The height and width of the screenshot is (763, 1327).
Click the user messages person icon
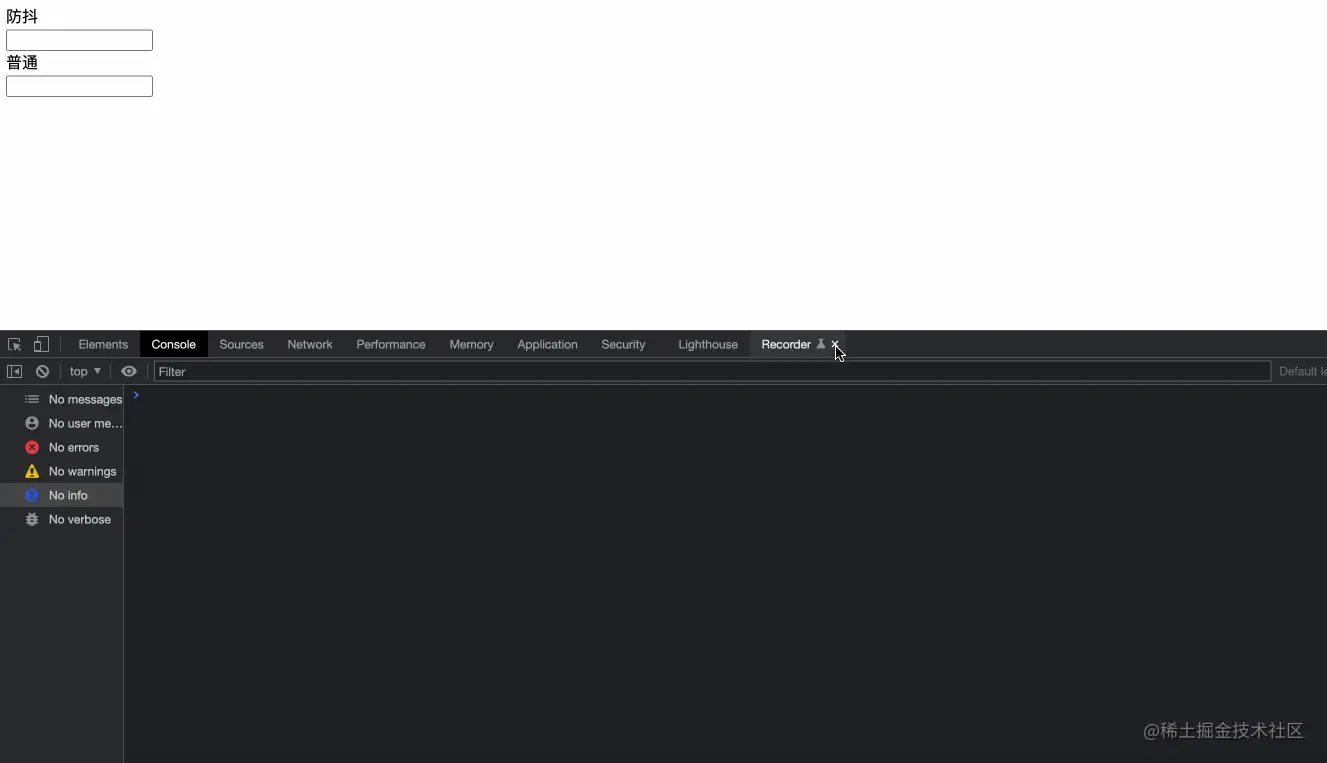click(x=32, y=423)
